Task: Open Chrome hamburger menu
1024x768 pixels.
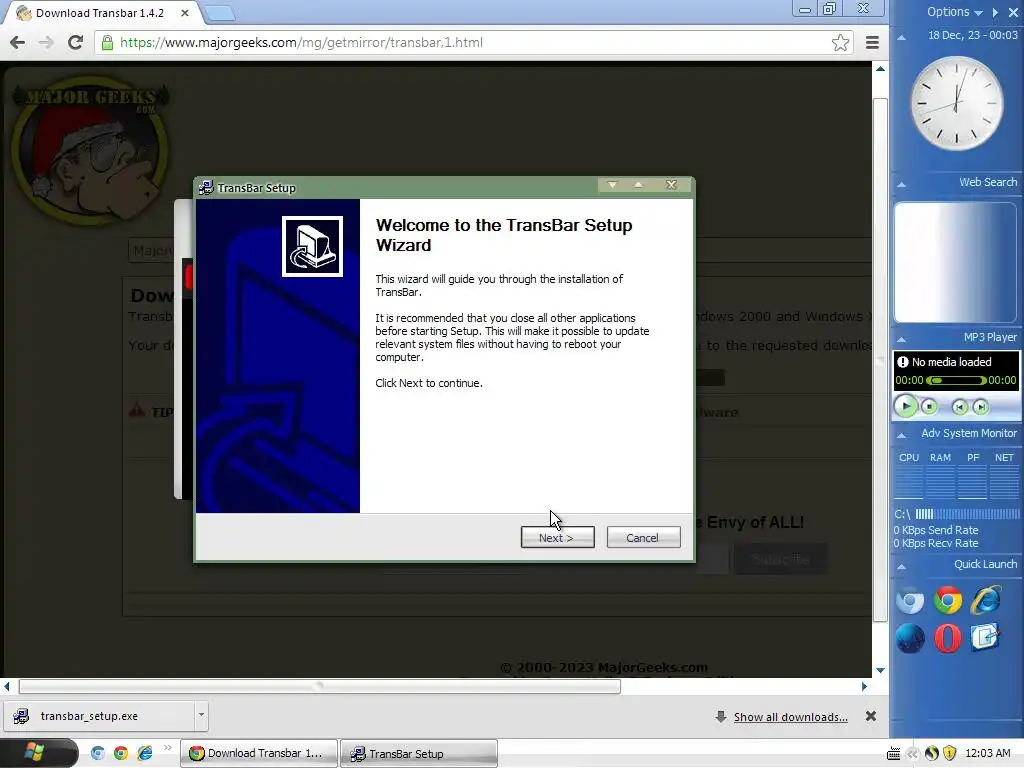Action: [x=872, y=42]
